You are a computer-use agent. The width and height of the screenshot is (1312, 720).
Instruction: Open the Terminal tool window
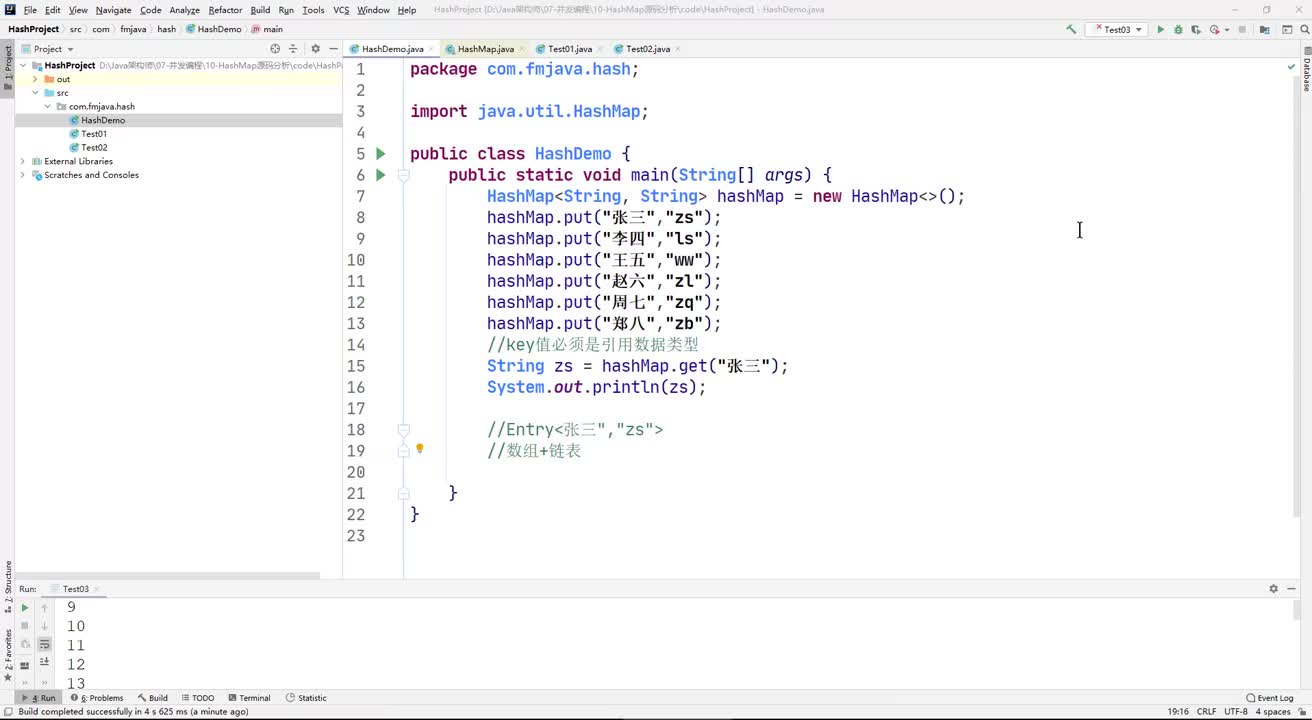click(x=249, y=698)
